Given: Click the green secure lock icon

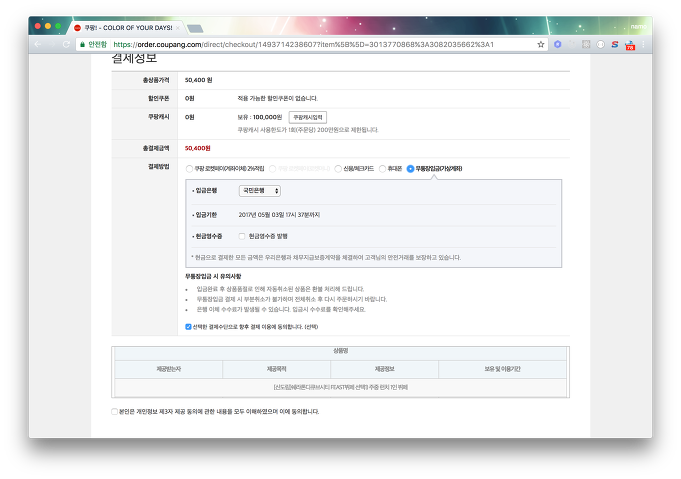Looking at the screenshot, I should (82, 44).
